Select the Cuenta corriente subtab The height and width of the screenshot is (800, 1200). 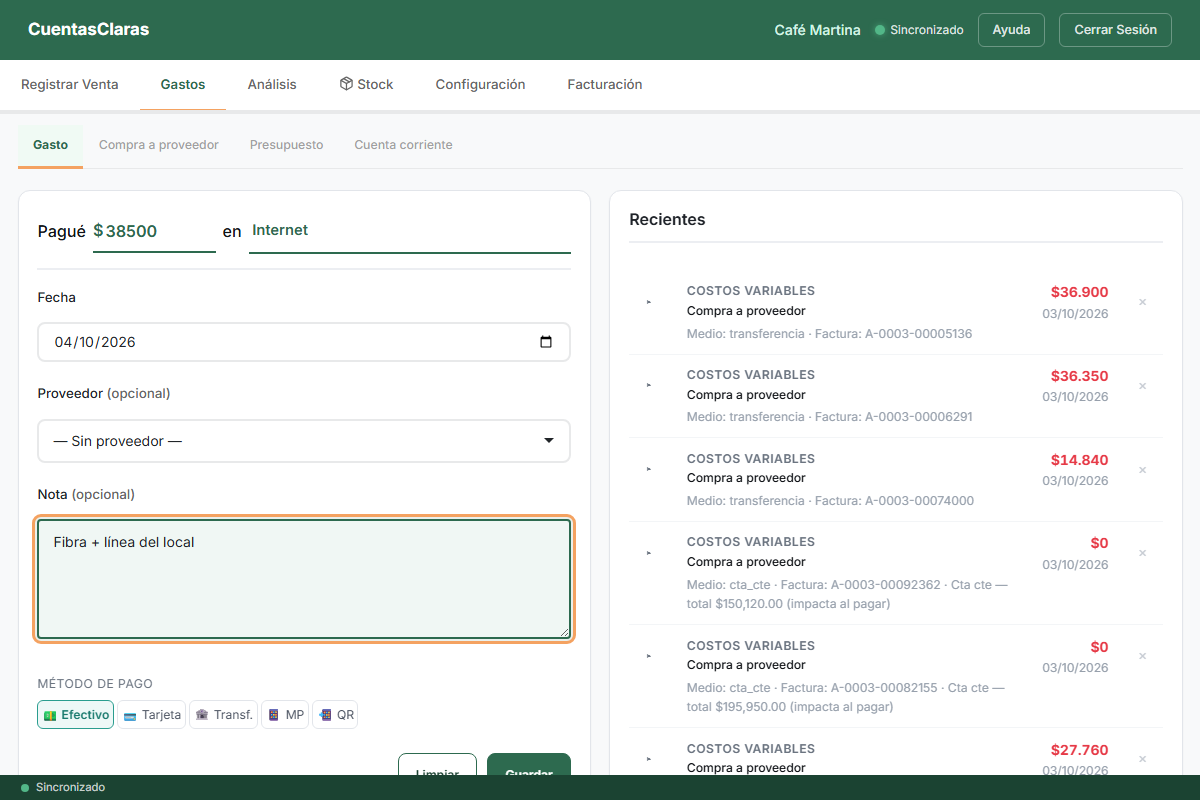pos(403,145)
